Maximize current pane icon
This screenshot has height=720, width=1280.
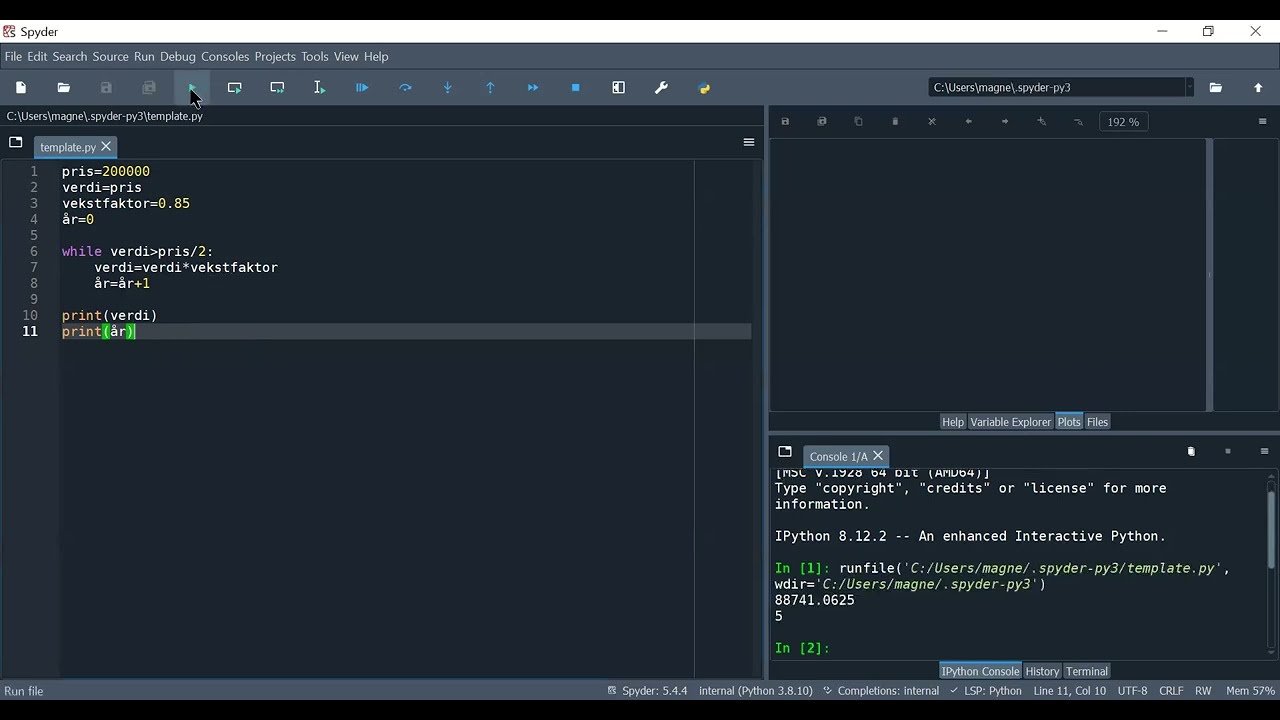(x=619, y=88)
